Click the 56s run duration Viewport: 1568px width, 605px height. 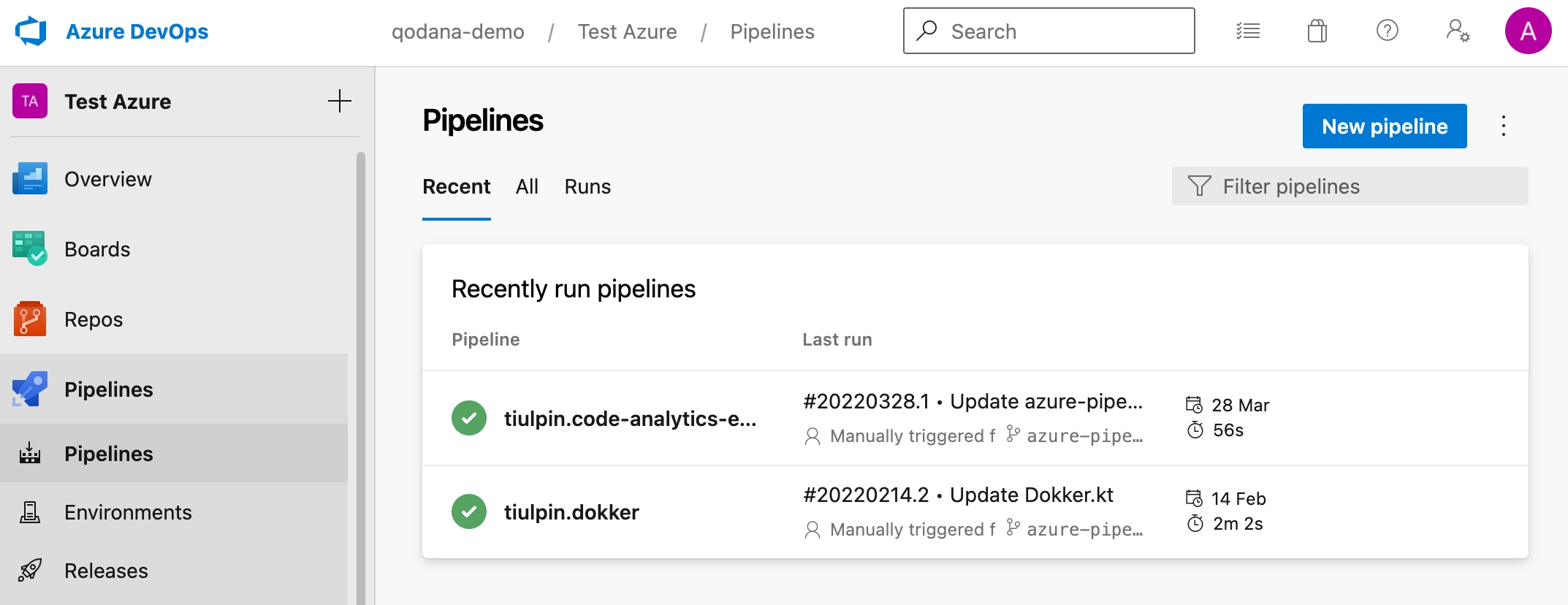click(1228, 430)
